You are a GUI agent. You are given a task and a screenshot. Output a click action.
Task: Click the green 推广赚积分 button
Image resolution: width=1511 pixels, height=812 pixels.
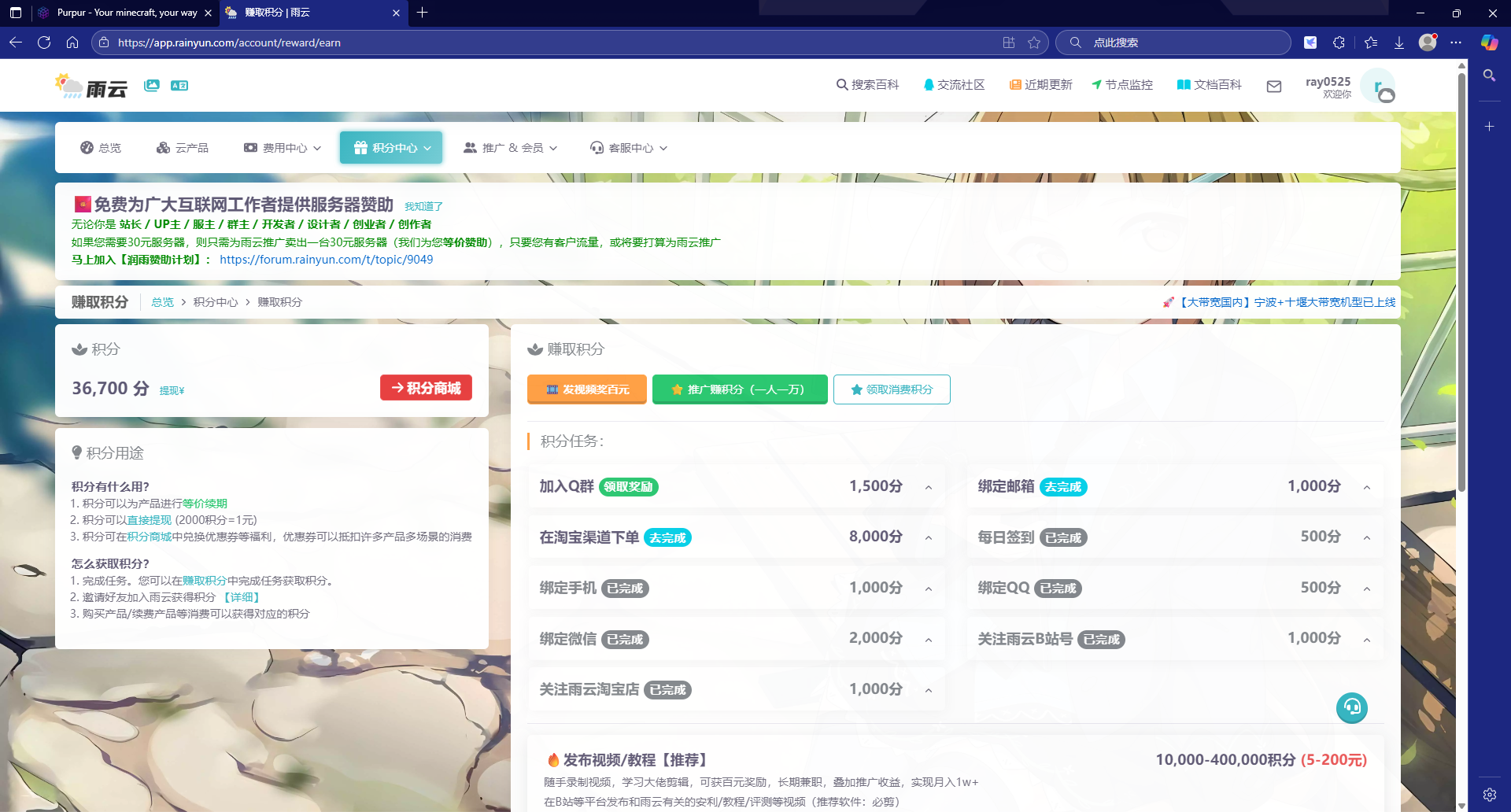(x=740, y=389)
